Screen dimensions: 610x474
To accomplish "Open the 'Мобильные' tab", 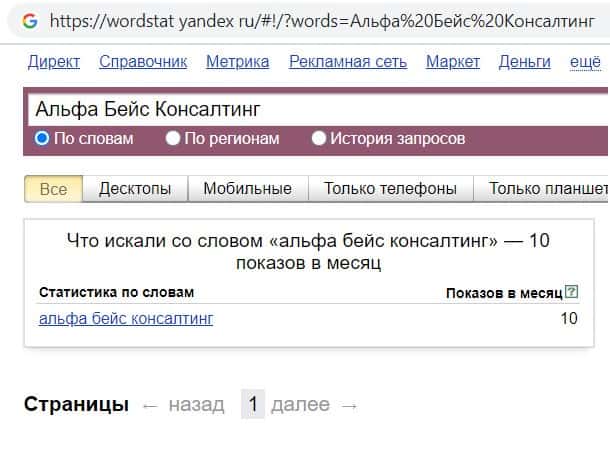I will 247,189.
